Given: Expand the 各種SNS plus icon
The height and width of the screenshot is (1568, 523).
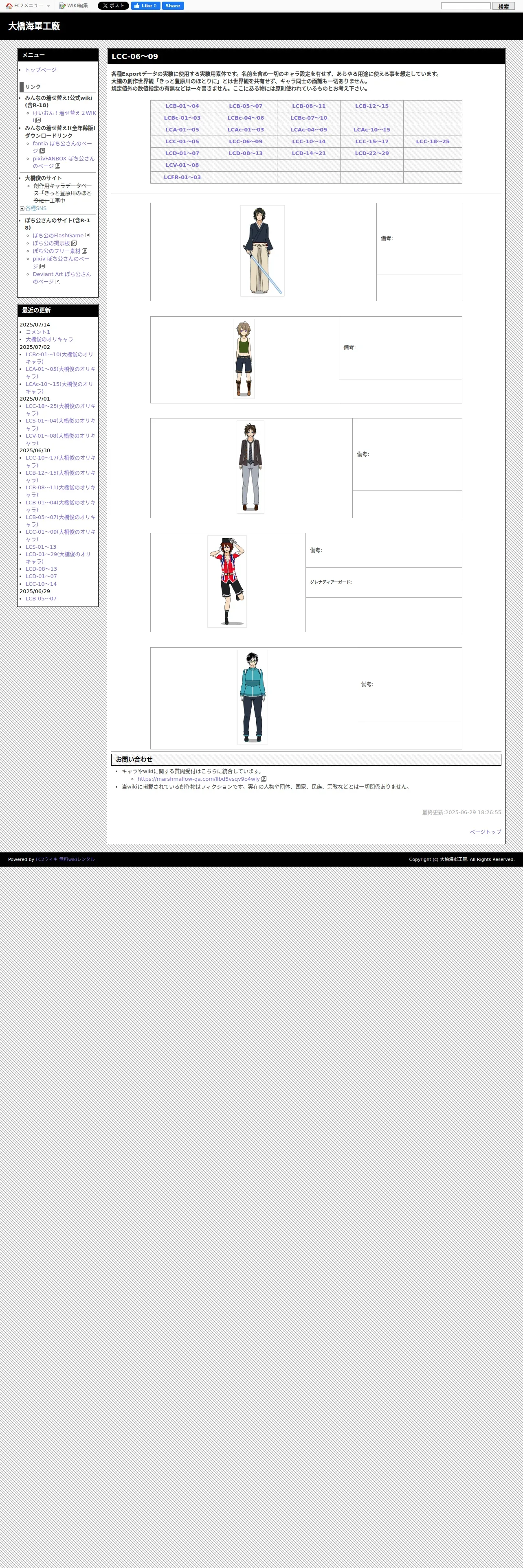Looking at the screenshot, I should 22,209.
